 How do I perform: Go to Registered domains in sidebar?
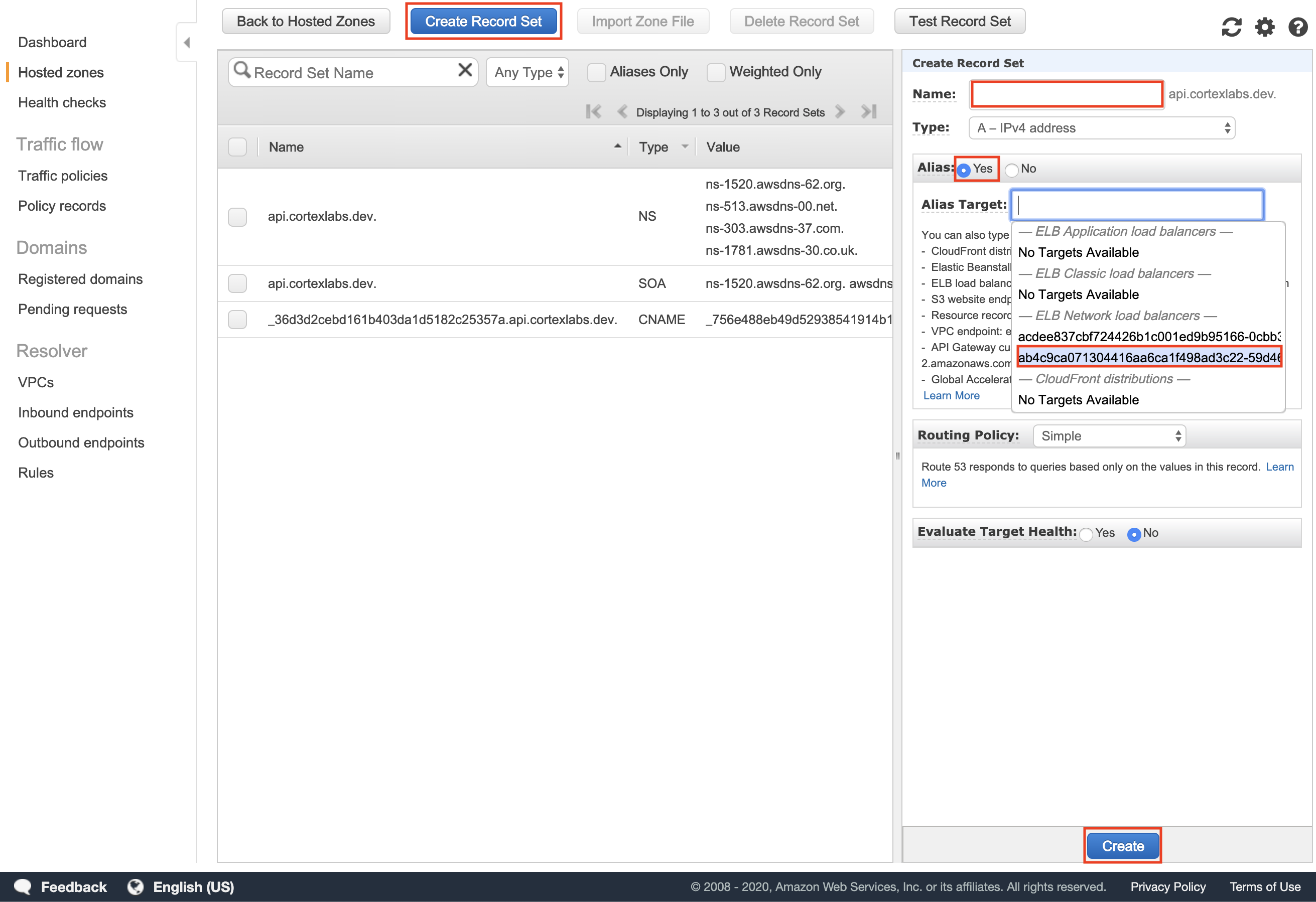tap(80, 279)
